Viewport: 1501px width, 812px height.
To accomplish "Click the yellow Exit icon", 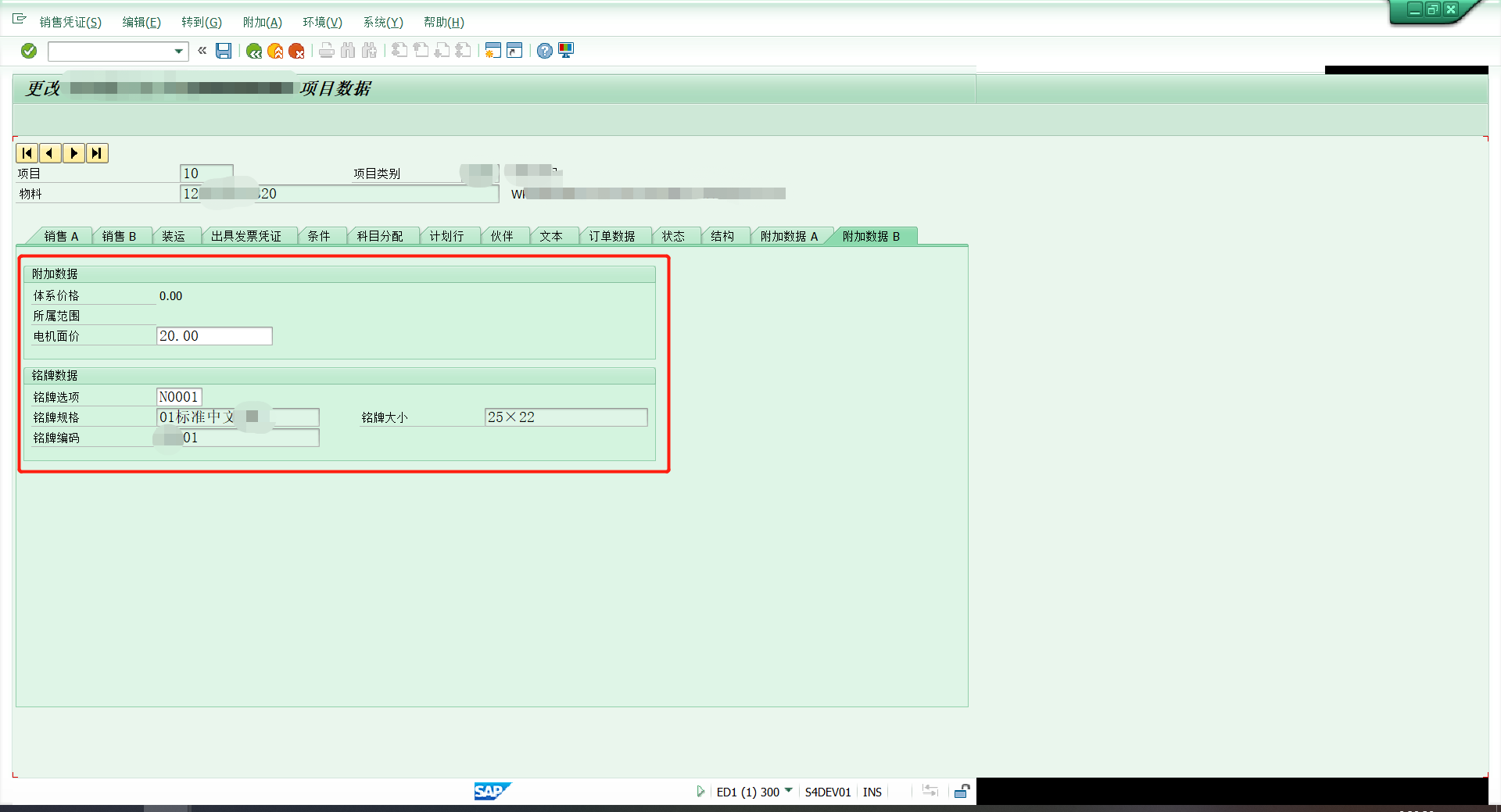I will [275, 51].
